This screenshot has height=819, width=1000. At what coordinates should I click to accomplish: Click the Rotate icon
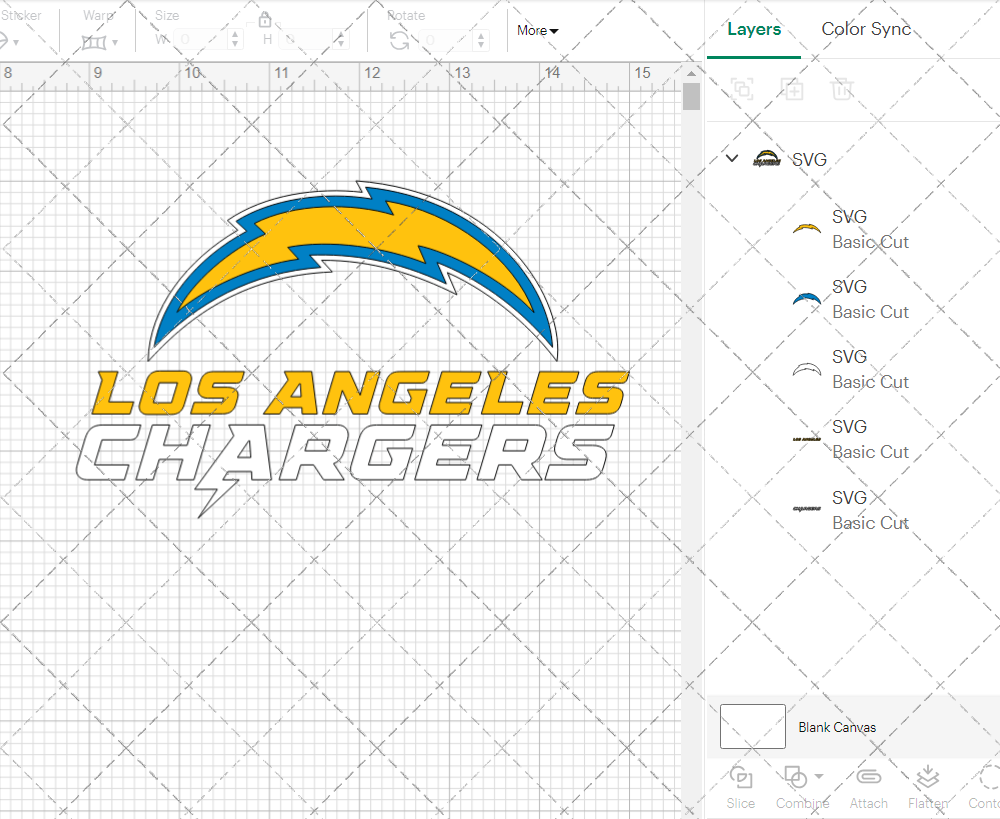[400, 41]
